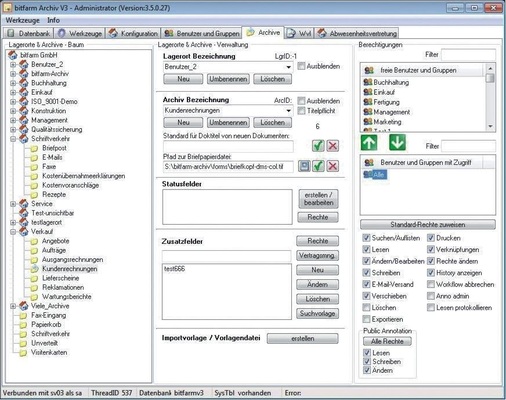The image size is (506, 400).
Task: Click the Alle Rechte button
Action: 387,341
